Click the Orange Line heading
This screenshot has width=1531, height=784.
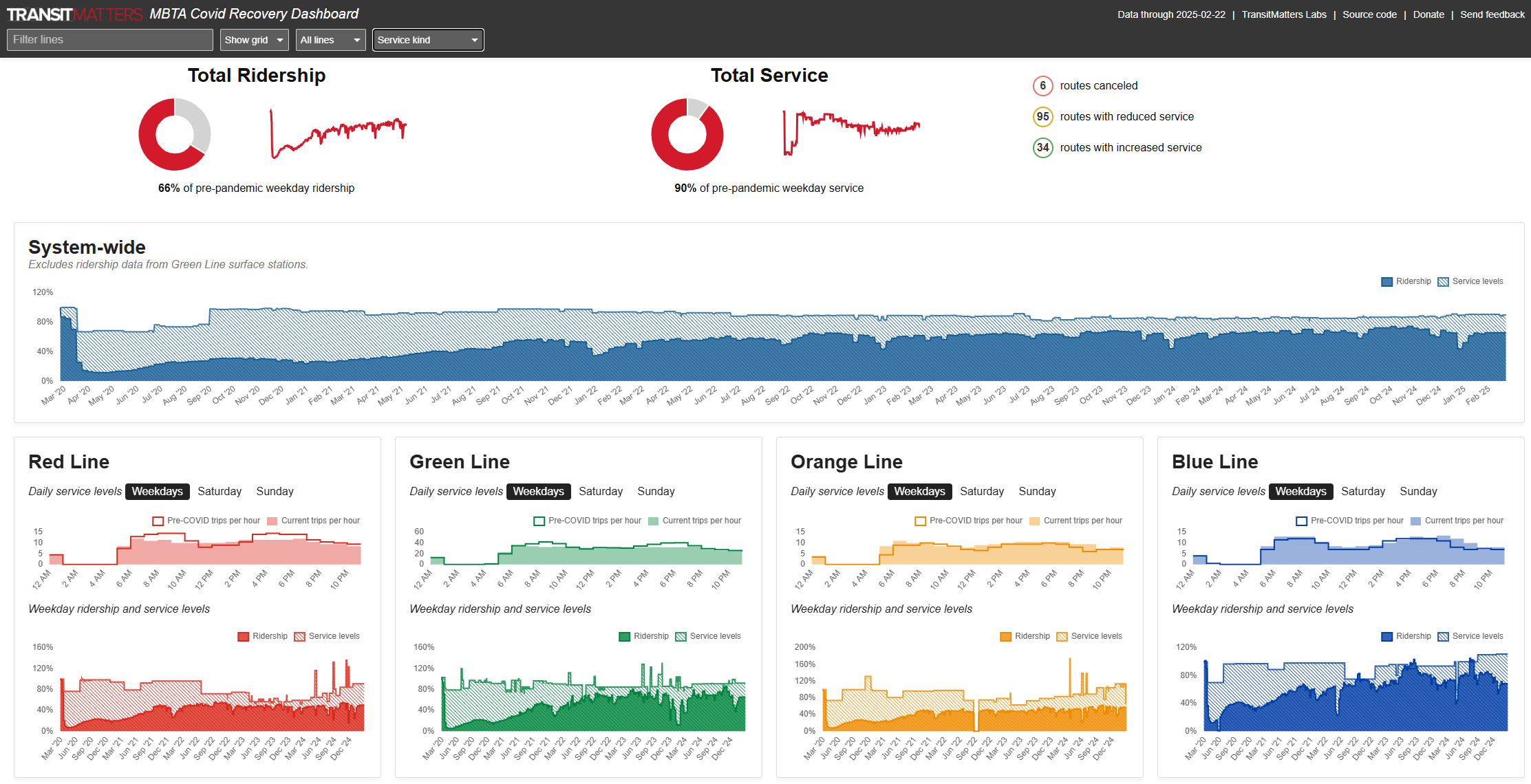pos(846,462)
